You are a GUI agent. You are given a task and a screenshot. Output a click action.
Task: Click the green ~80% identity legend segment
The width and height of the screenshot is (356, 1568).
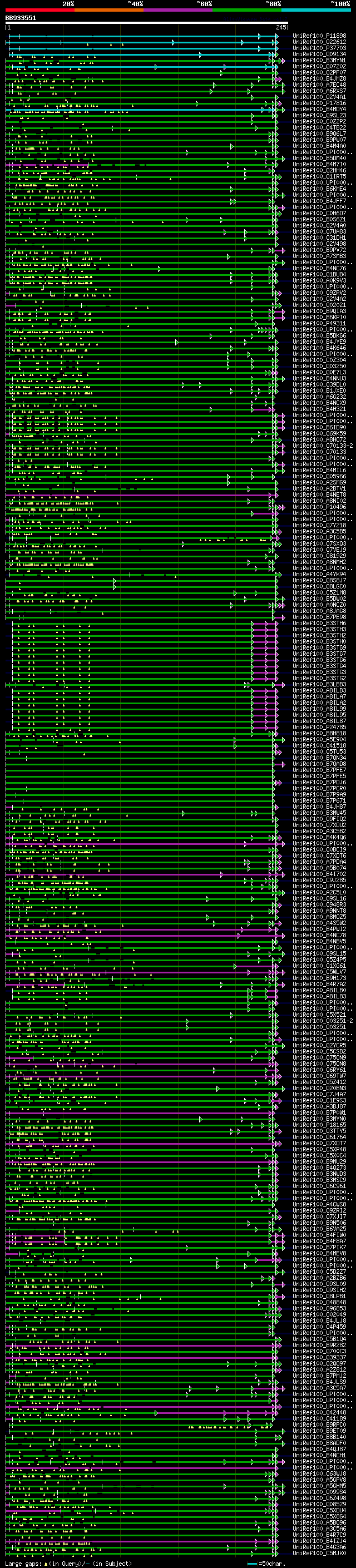tap(247, 11)
